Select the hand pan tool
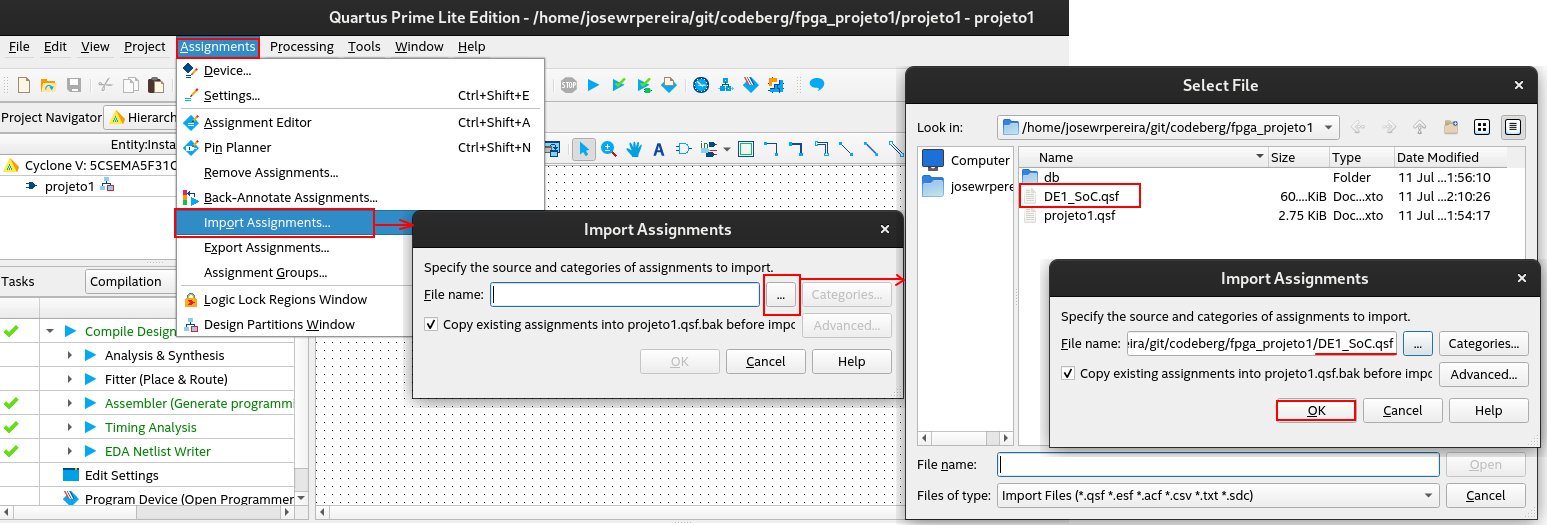 pos(634,150)
